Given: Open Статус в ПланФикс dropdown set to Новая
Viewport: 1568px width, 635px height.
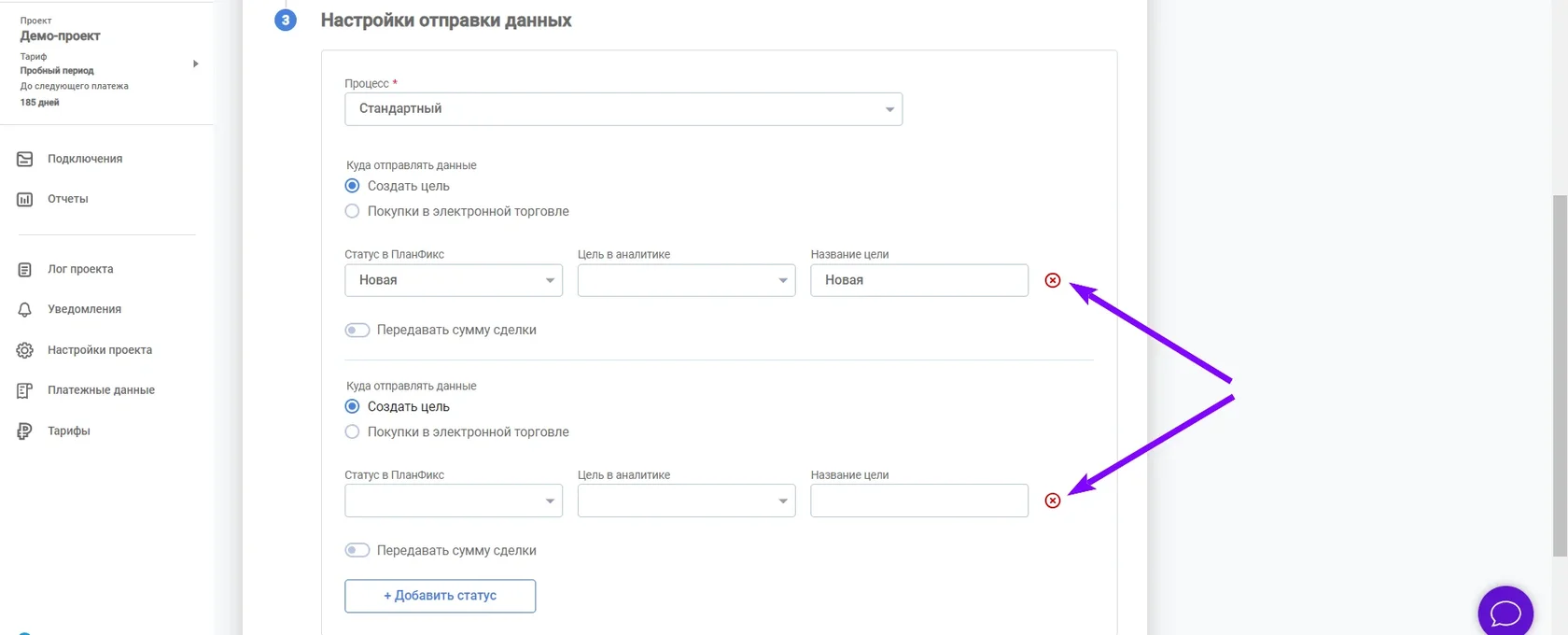Looking at the screenshot, I should (x=454, y=280).
